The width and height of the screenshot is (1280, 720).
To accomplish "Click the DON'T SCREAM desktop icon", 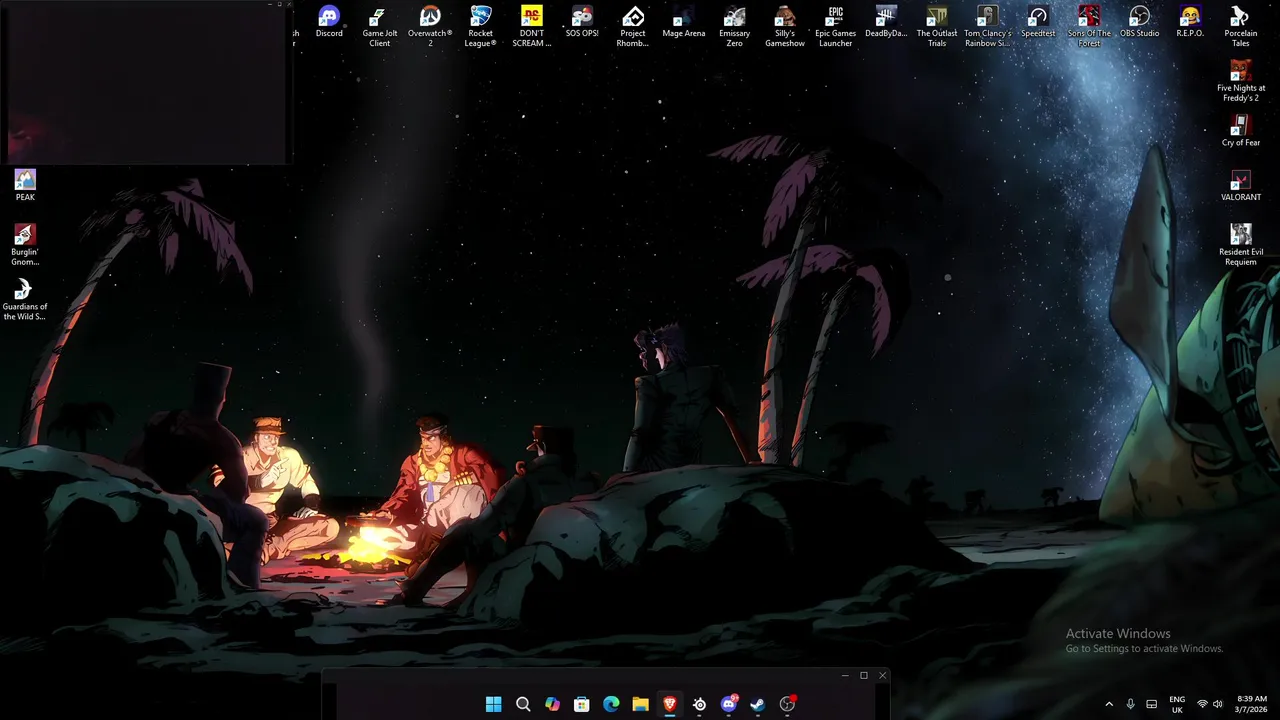I will click(532, 26).
